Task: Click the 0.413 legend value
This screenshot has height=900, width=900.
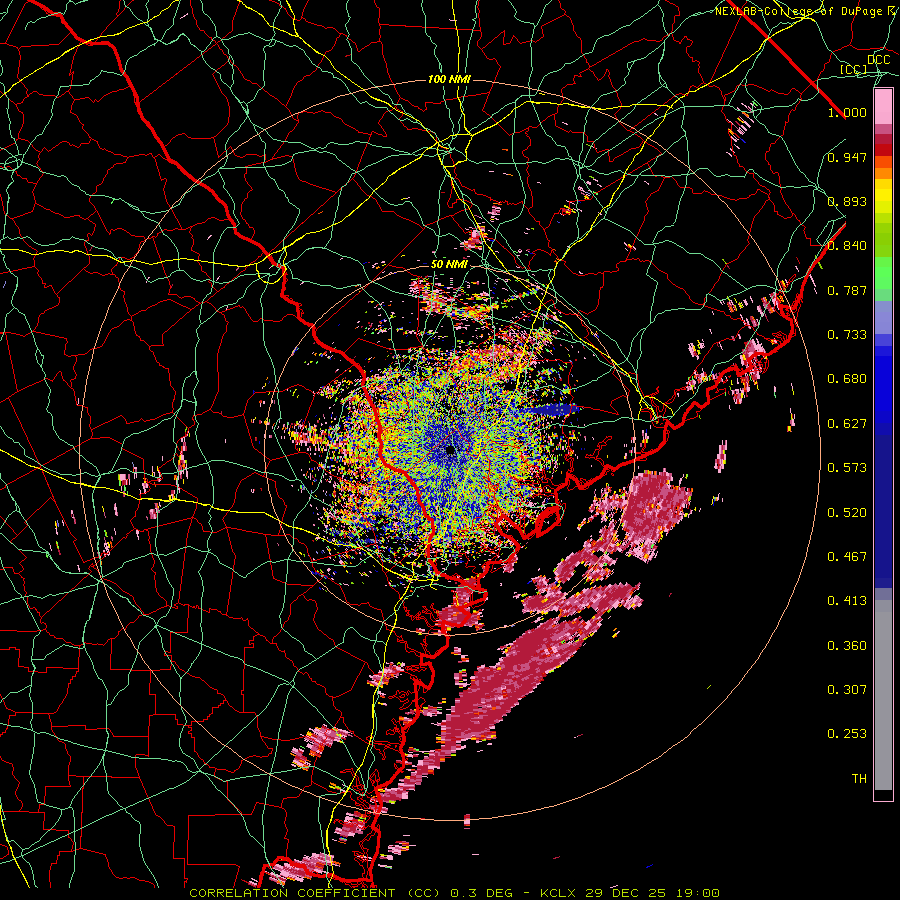Action: (847, 601)
